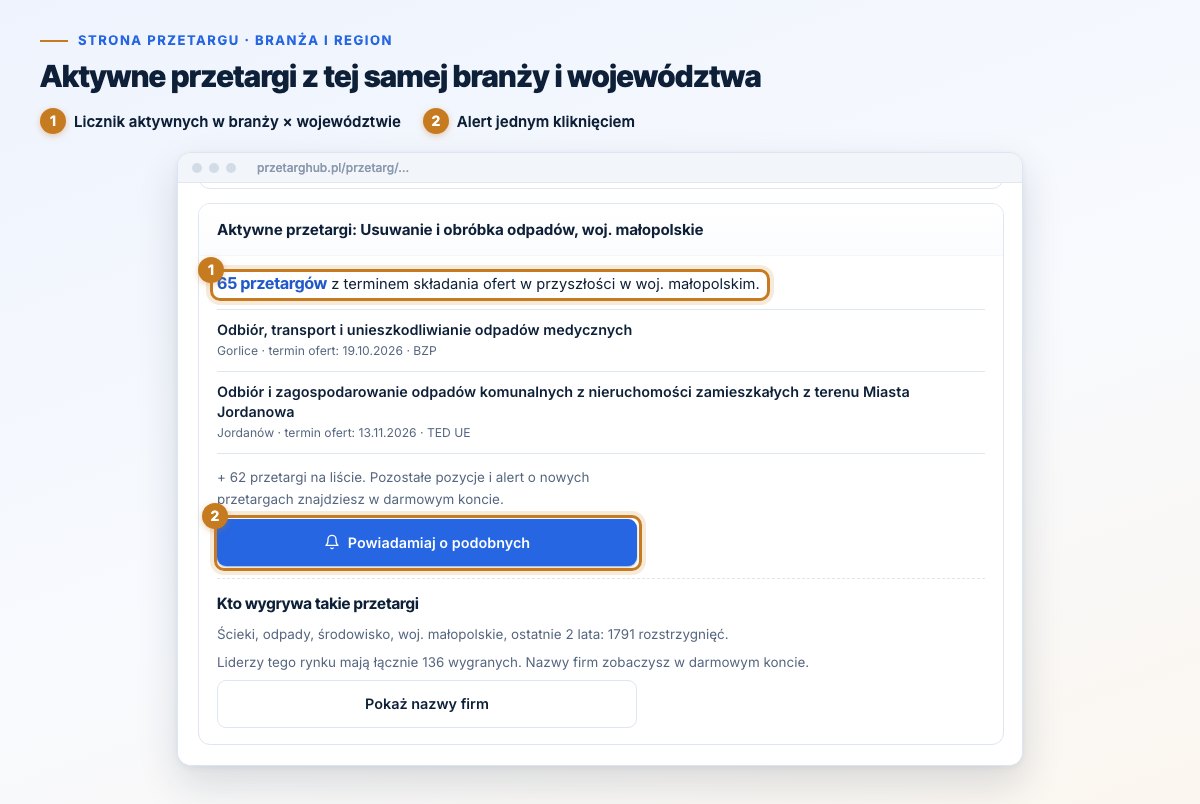
Task: Click the legend label 'Alert jednym kliknięciem'
Action: 545,122
